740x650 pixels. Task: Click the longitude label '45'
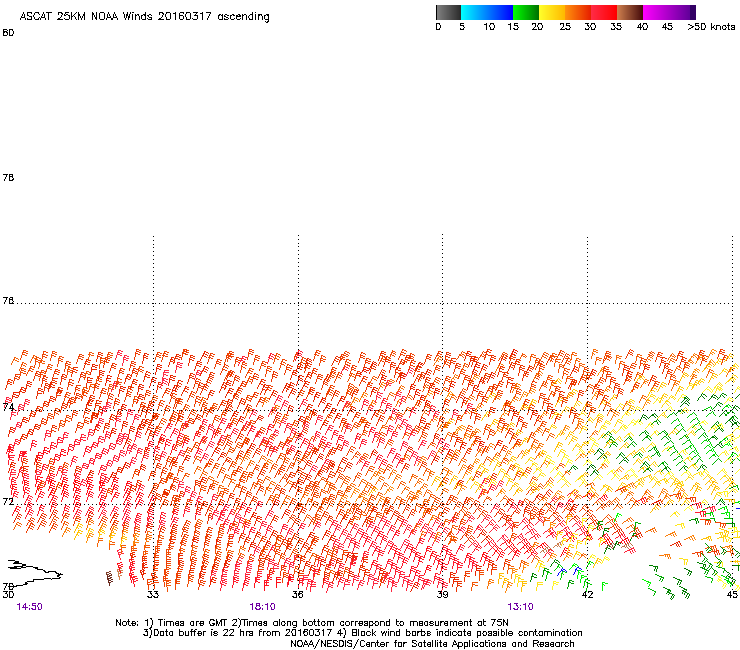coord(732,594)
